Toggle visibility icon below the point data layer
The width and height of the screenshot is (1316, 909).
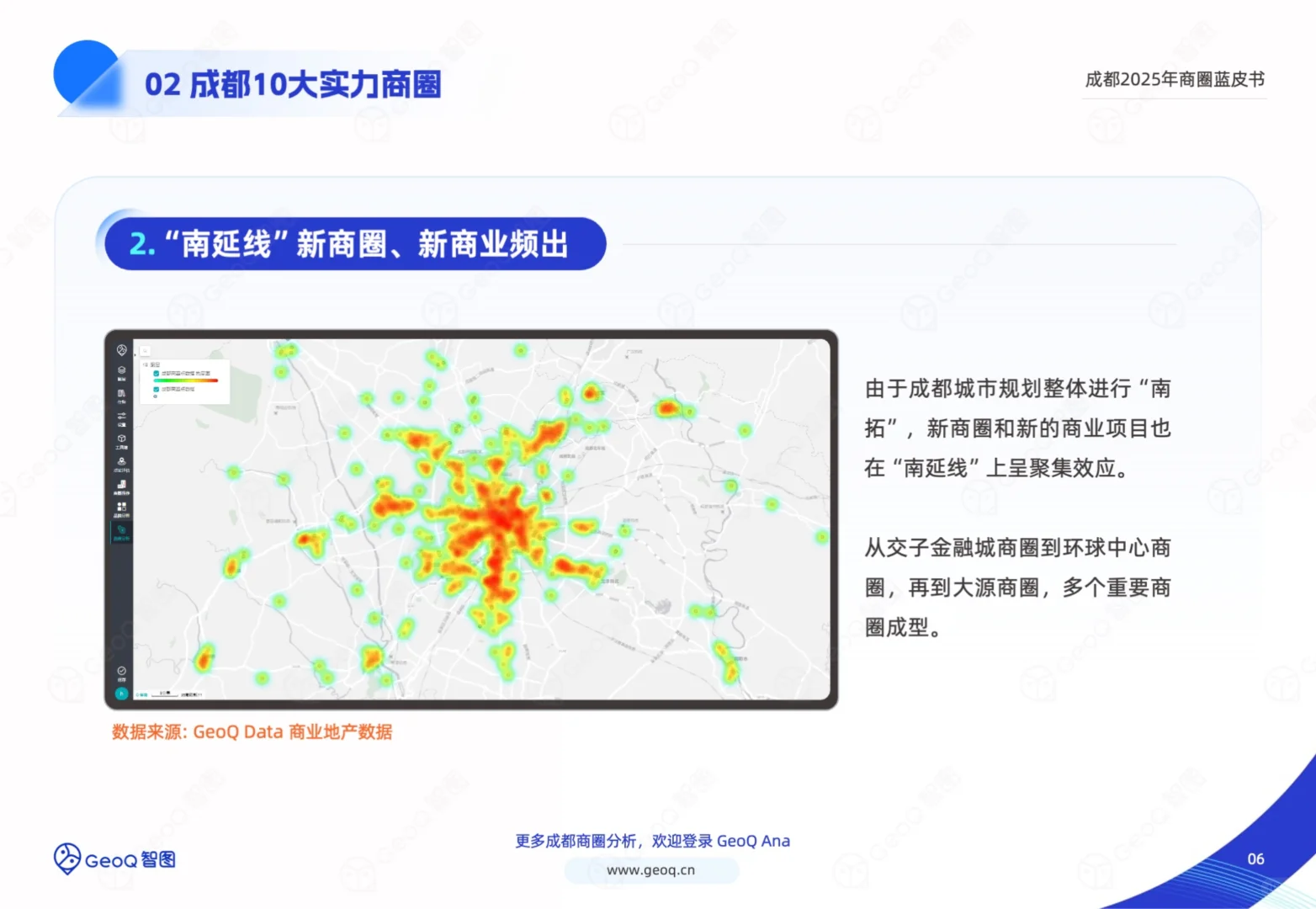[x=154, y=396]
